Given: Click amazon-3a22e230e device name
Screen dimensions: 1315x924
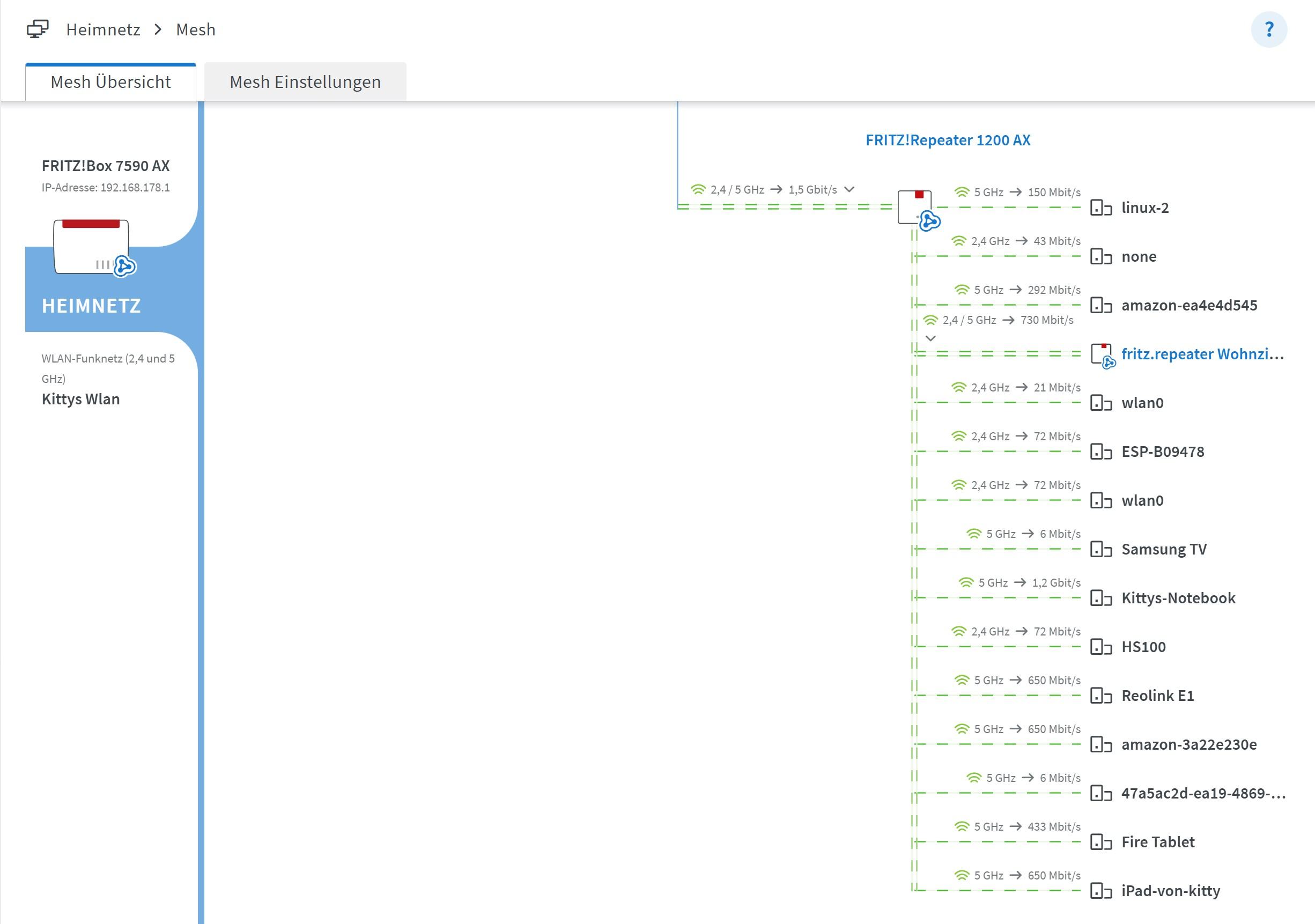Looking at the screenshot, I should 1189,744.
